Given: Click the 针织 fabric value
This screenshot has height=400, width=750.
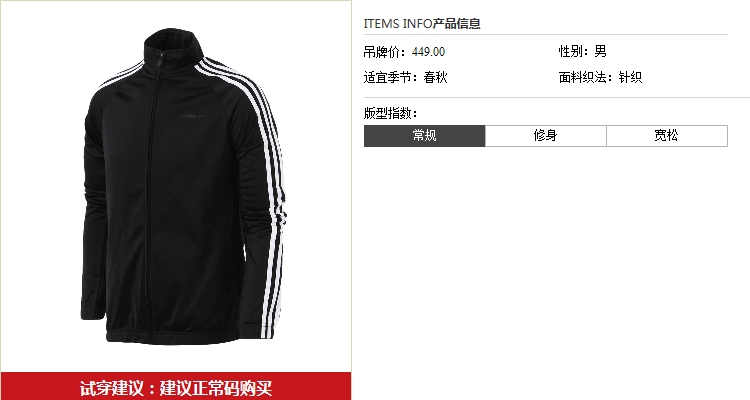Looking at the screenshot, I should point(630,77).
